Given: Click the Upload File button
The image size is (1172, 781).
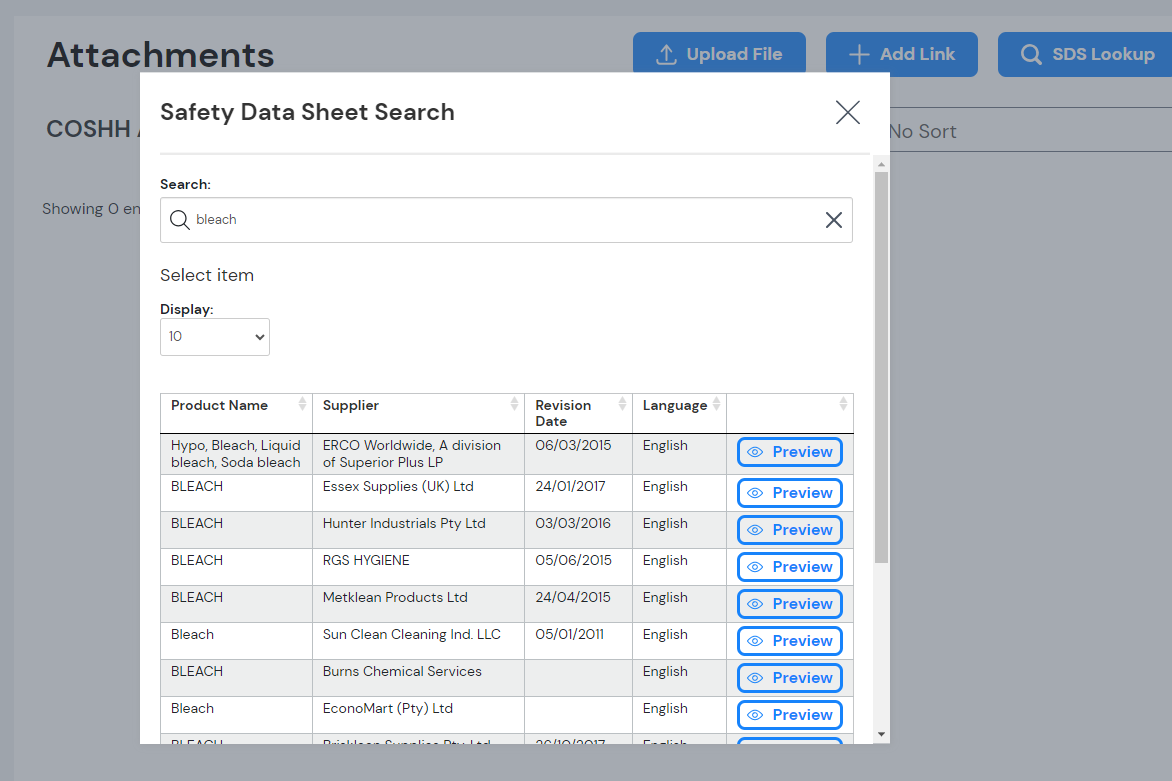Looking at the screenshot, I should [x=719, y=54].
